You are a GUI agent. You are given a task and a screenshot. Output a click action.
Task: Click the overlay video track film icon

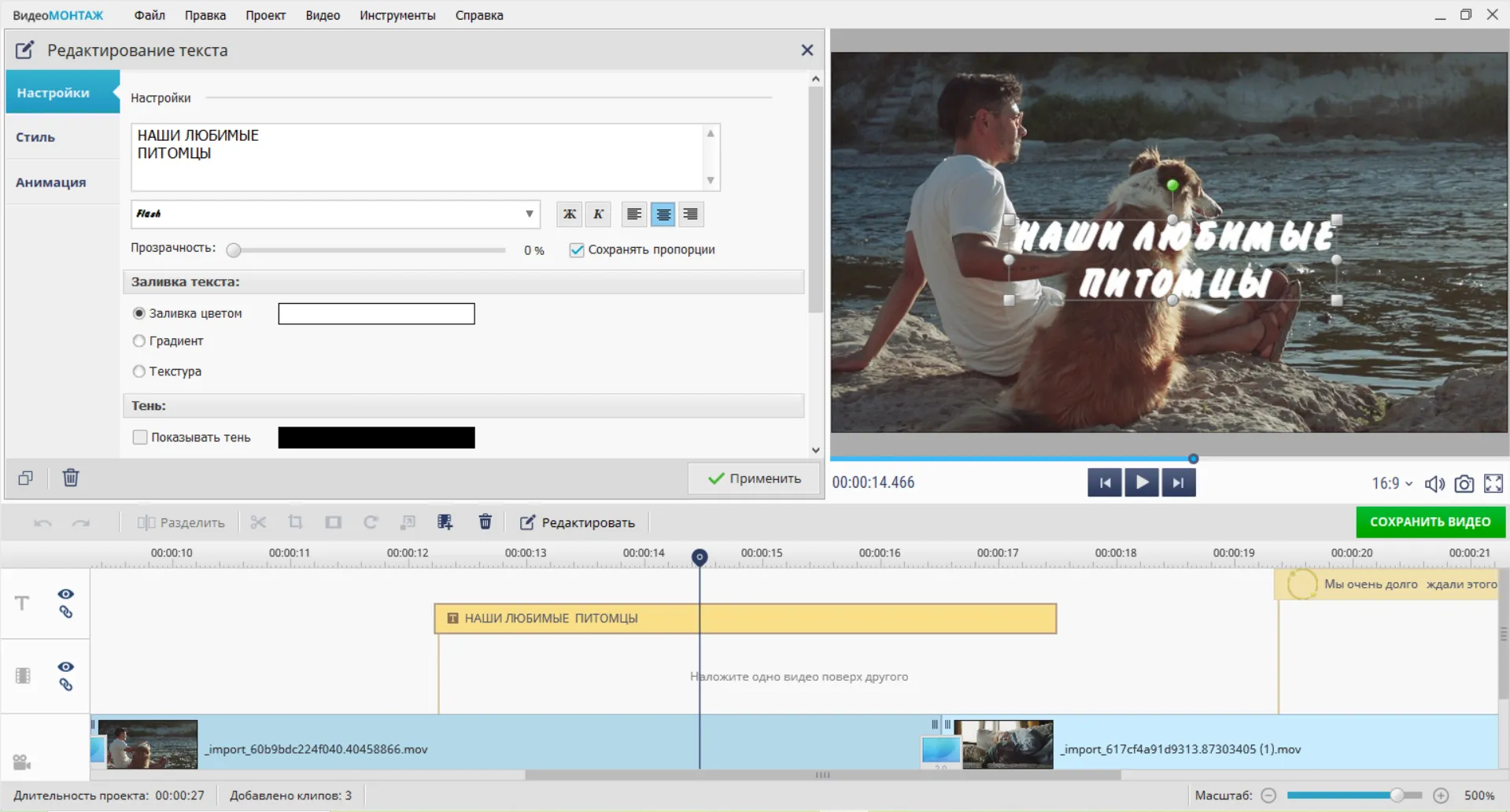click(23, 676)
